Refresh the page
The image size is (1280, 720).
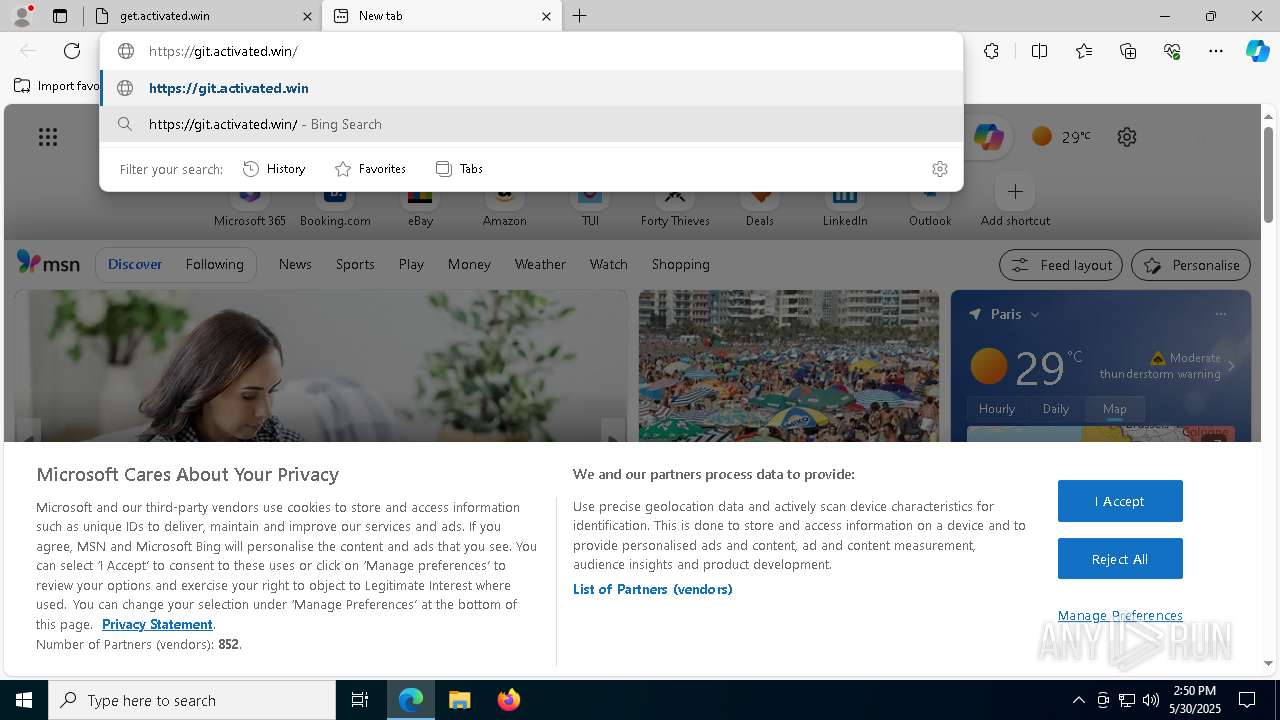[72, 51]
